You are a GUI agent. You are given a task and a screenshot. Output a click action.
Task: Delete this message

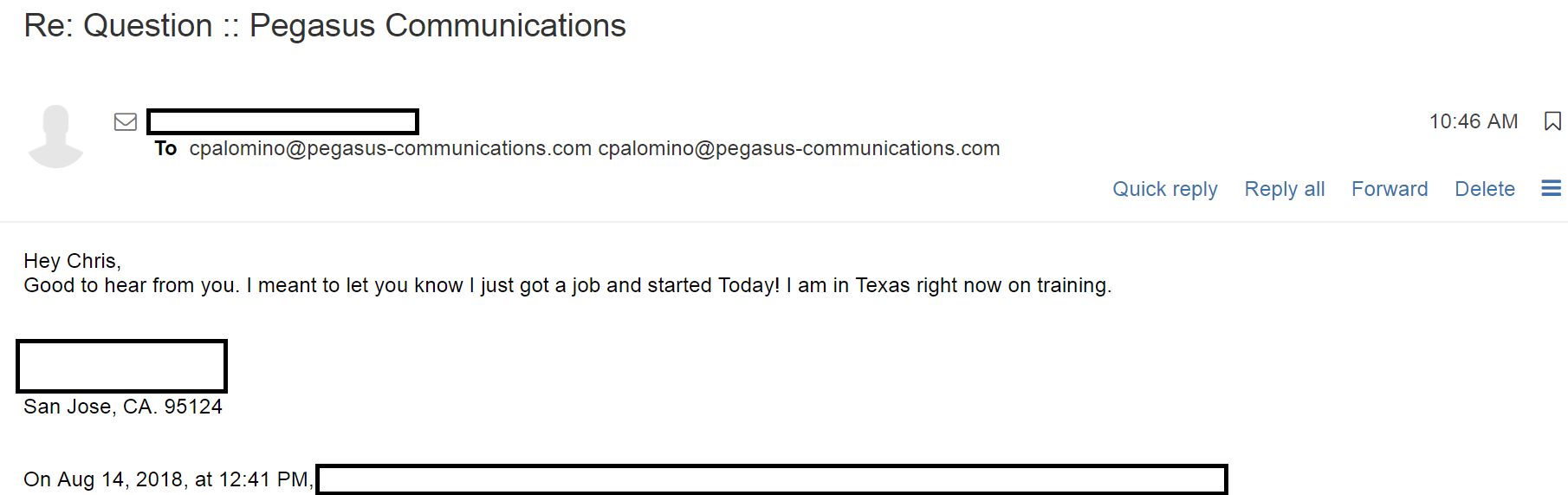pos(1485,189)
